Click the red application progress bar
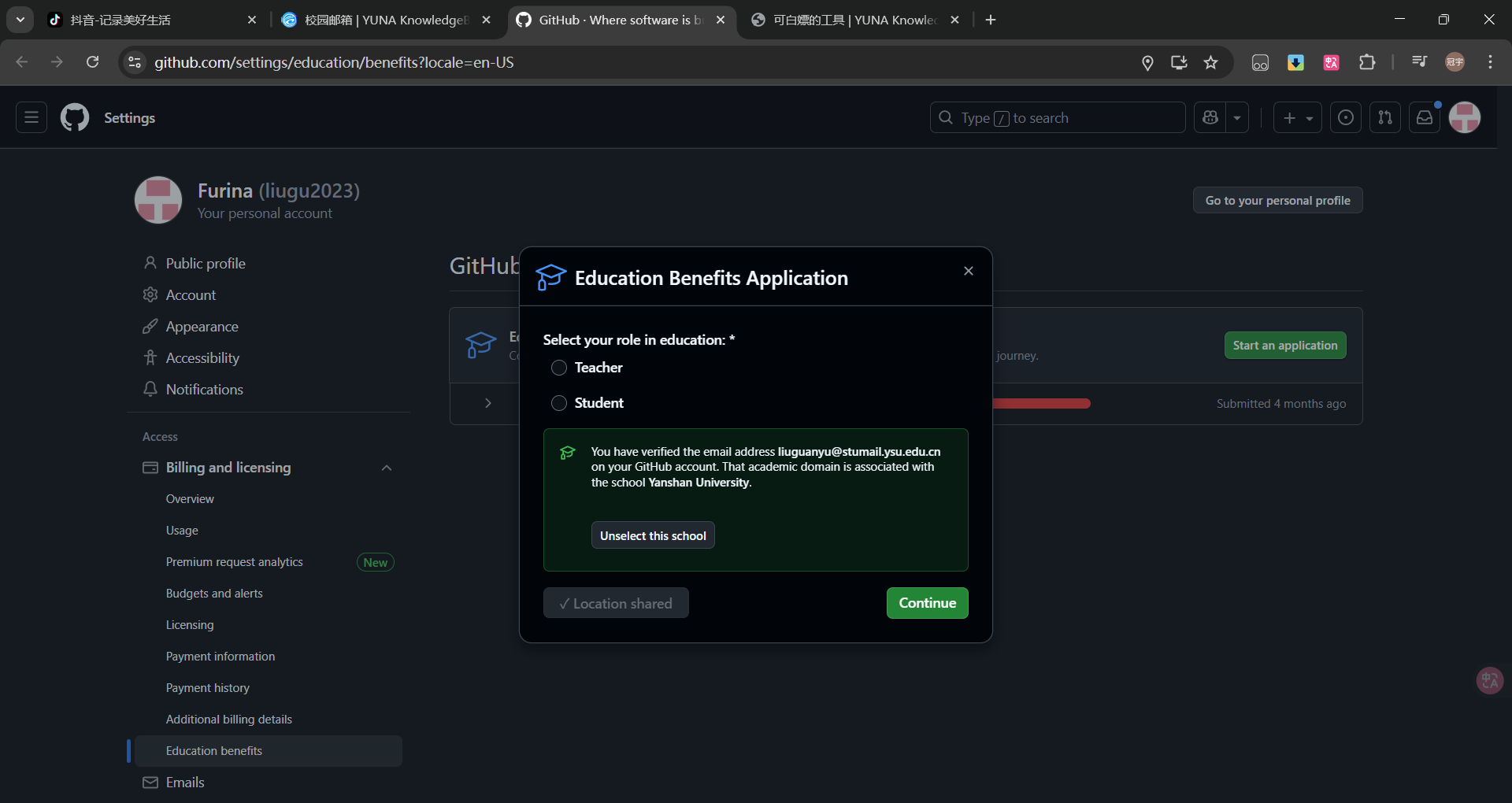Viewport: 1512px width, 803px height. (1041, 404)
